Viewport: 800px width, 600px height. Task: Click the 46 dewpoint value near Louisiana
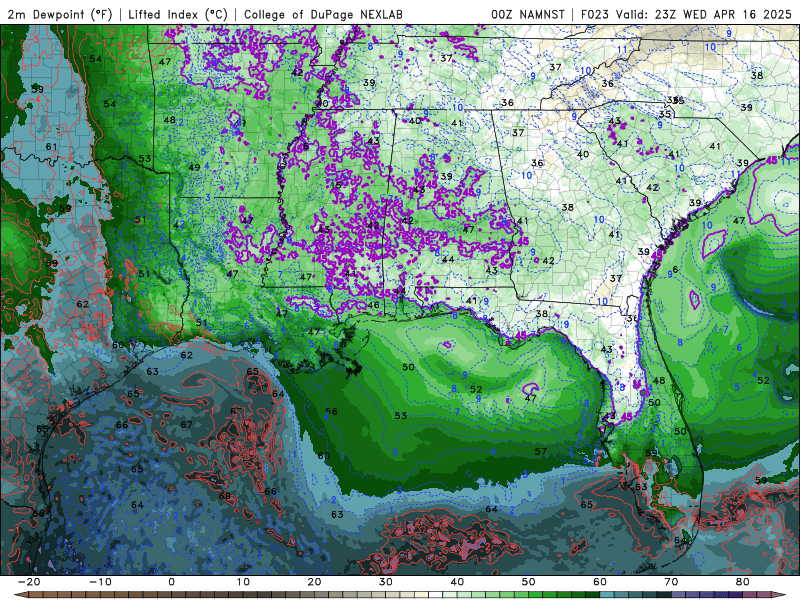pos(373,305)
